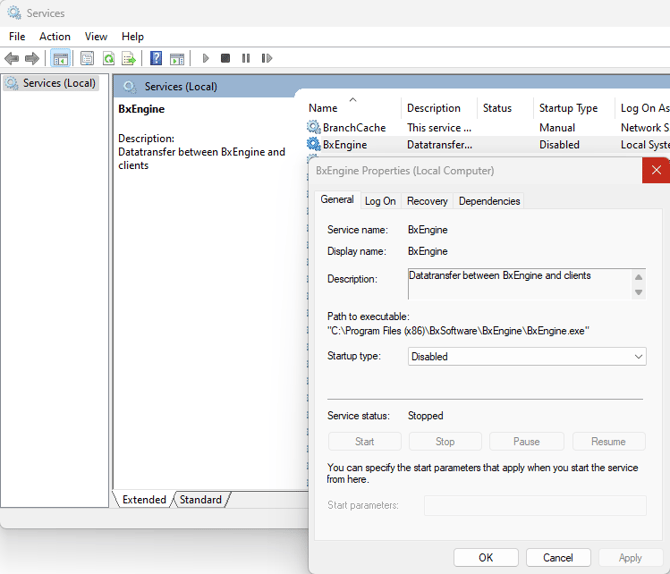Image resolution: width=670 pixels, height=574 pixels.
Task: Click the bold BxEngine heading in Extended pane
Action: [x=141, y=109]
